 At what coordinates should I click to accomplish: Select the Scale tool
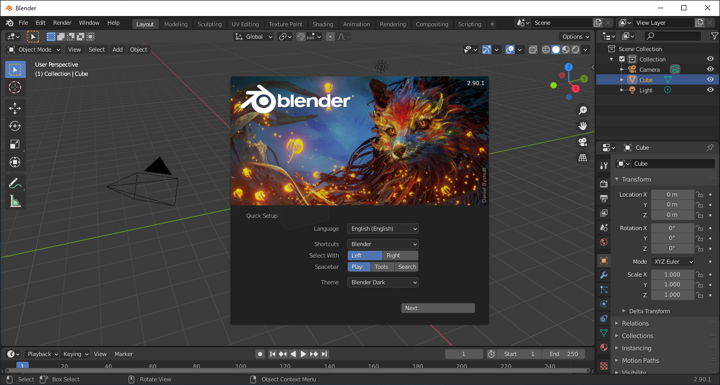pyautogui.click(x=15, y=144)
